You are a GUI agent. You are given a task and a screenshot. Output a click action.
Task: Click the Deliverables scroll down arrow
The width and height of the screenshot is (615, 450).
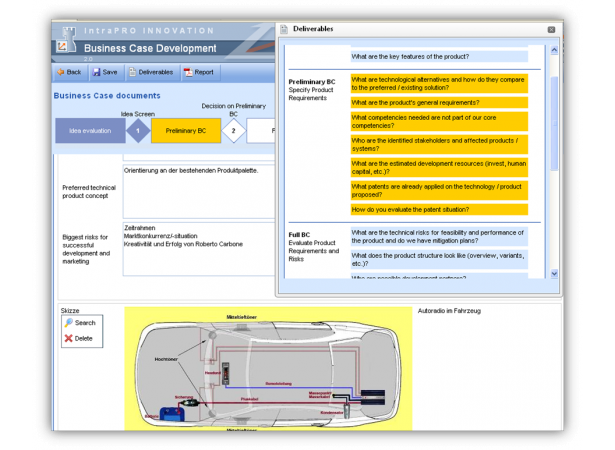[554, 273]
